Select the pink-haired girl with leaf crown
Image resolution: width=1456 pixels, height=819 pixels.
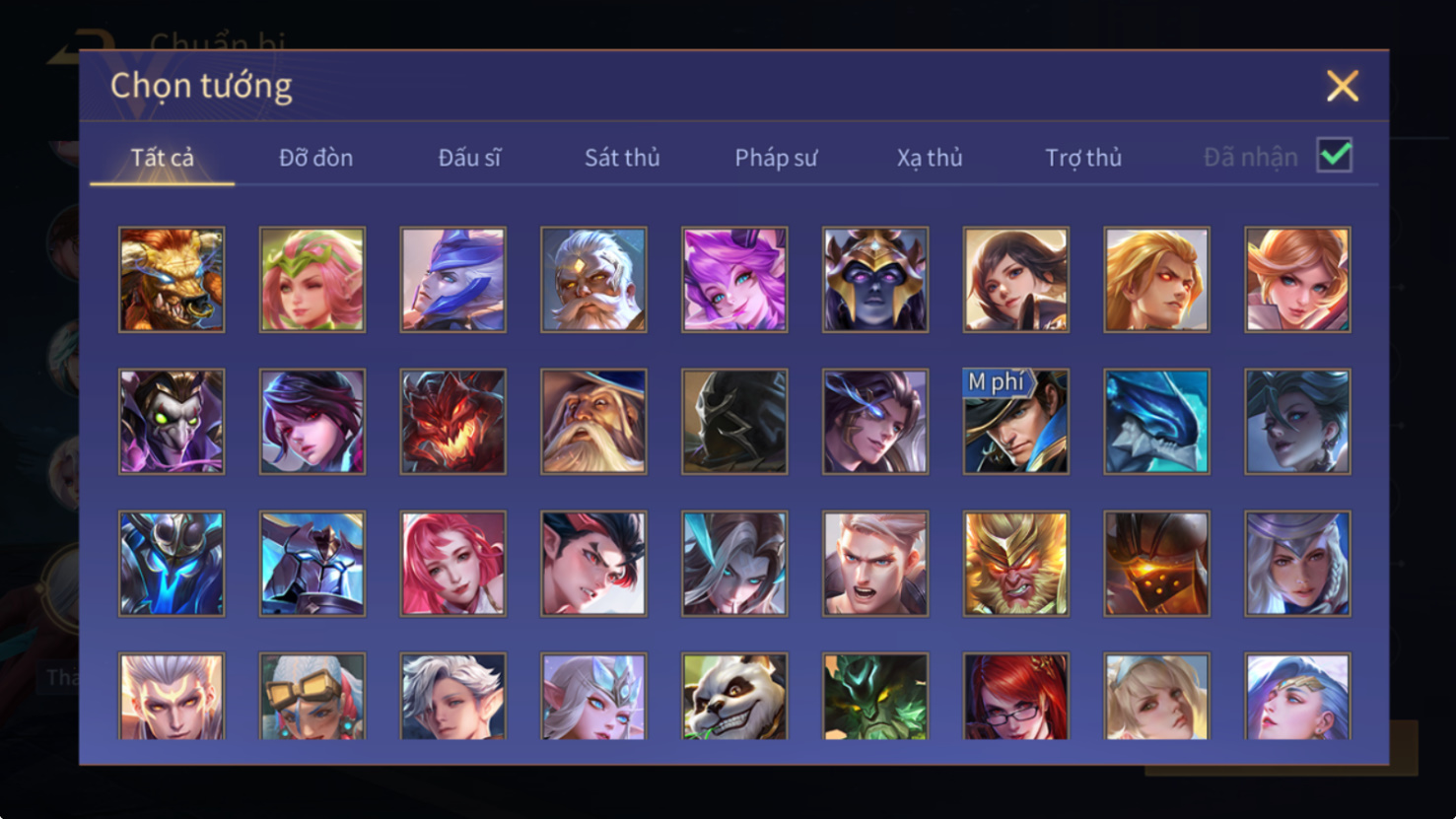tap(312, 280)
